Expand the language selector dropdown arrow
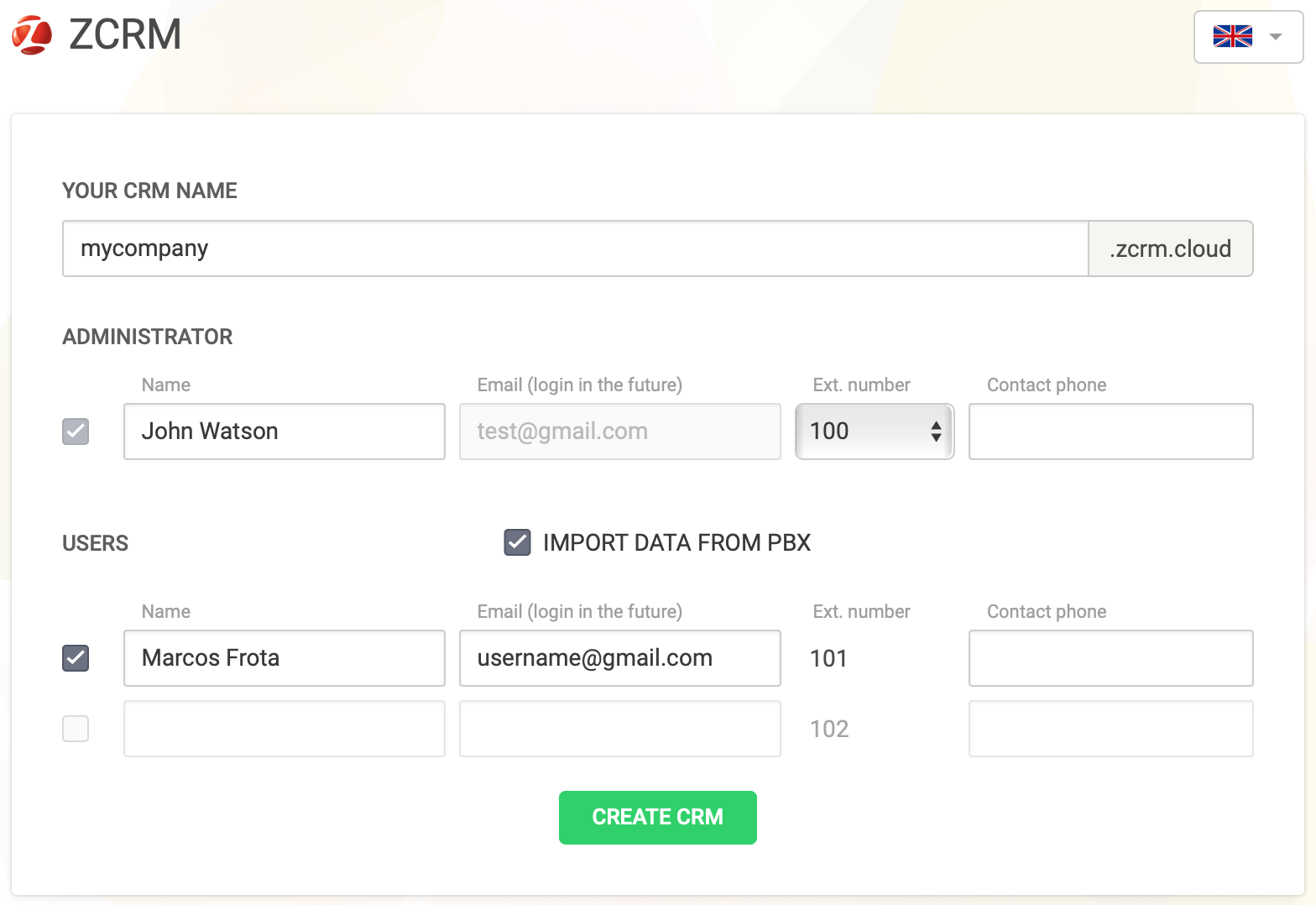The image size is (1316, 905). (x=1276, y=36)
